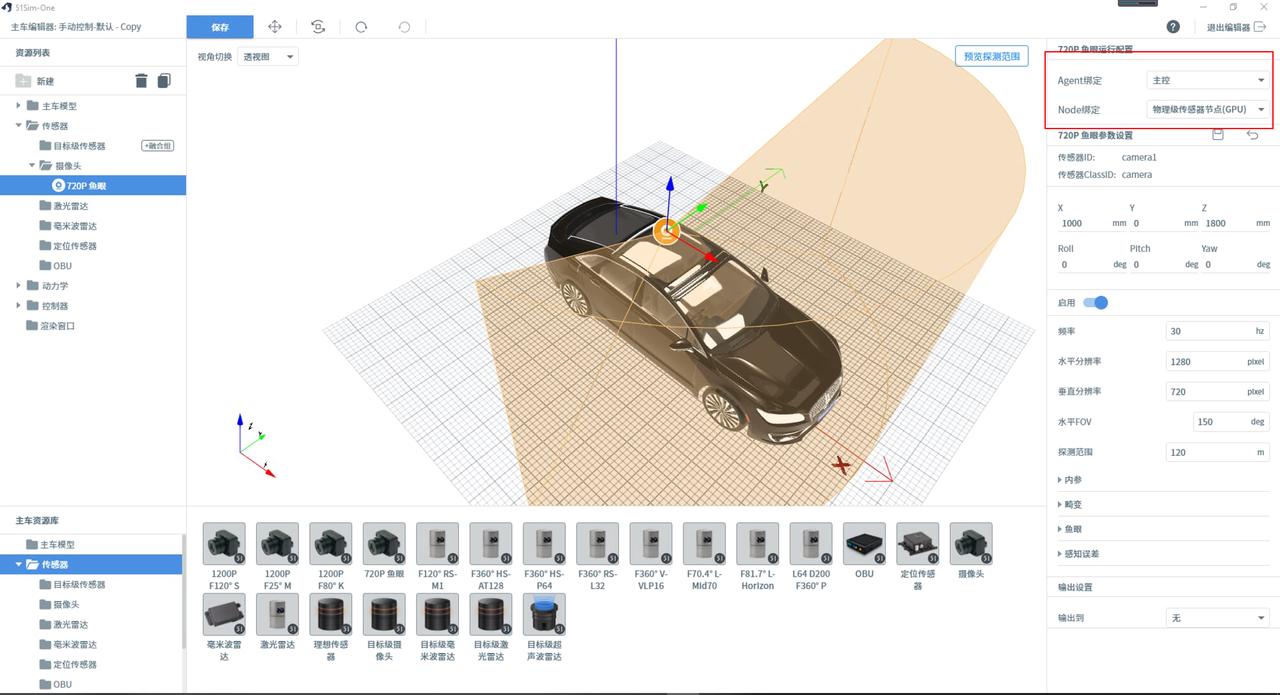
Task: Select 摄像头 in the 主车资源库 tree
Action: (66, 605)
